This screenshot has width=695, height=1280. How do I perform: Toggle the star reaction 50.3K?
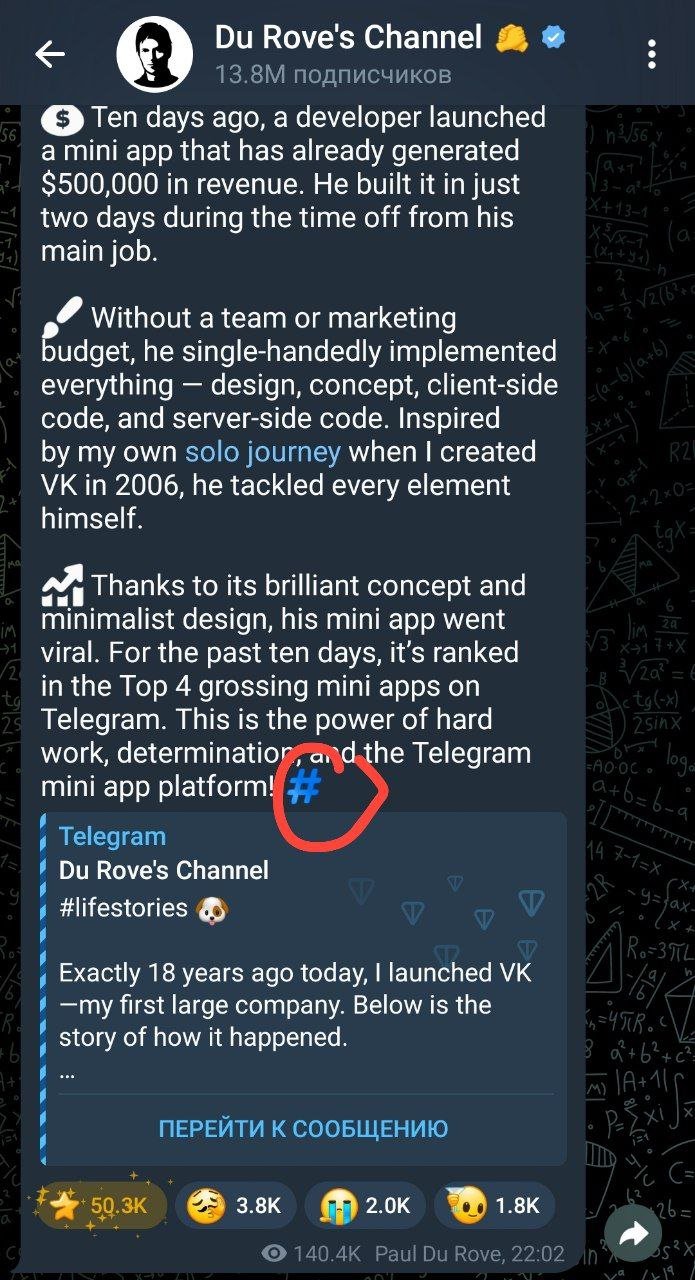[102, 1206]
